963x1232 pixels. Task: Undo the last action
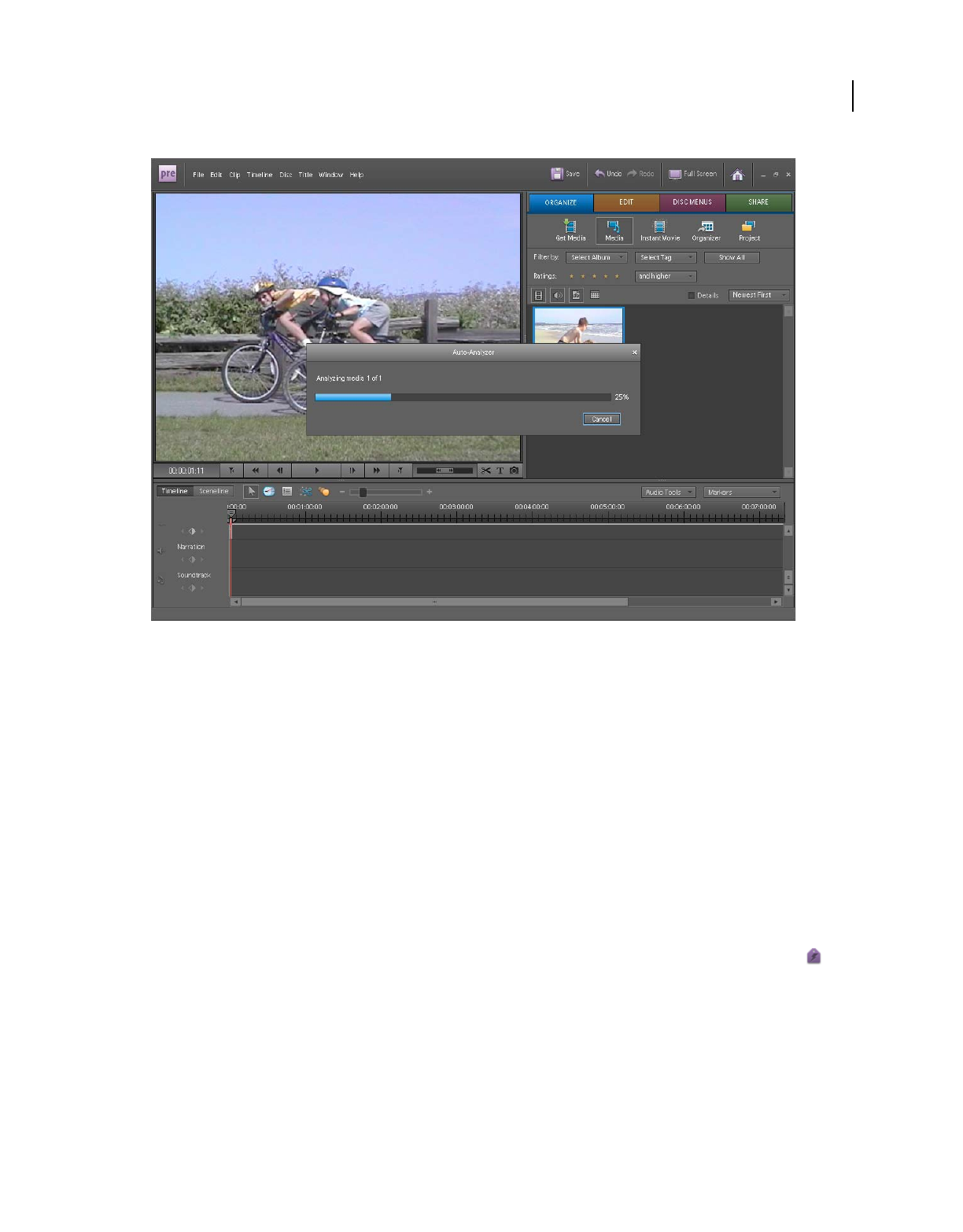point(608,174)
